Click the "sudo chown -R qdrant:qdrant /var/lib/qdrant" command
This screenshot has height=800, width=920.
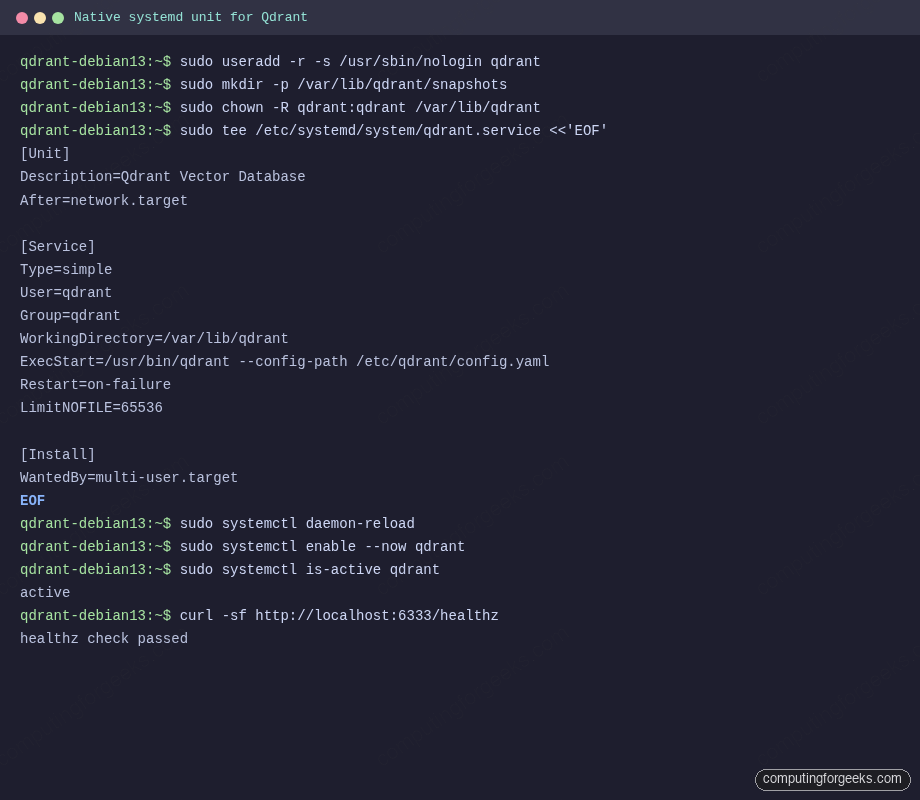pos(360,107)
